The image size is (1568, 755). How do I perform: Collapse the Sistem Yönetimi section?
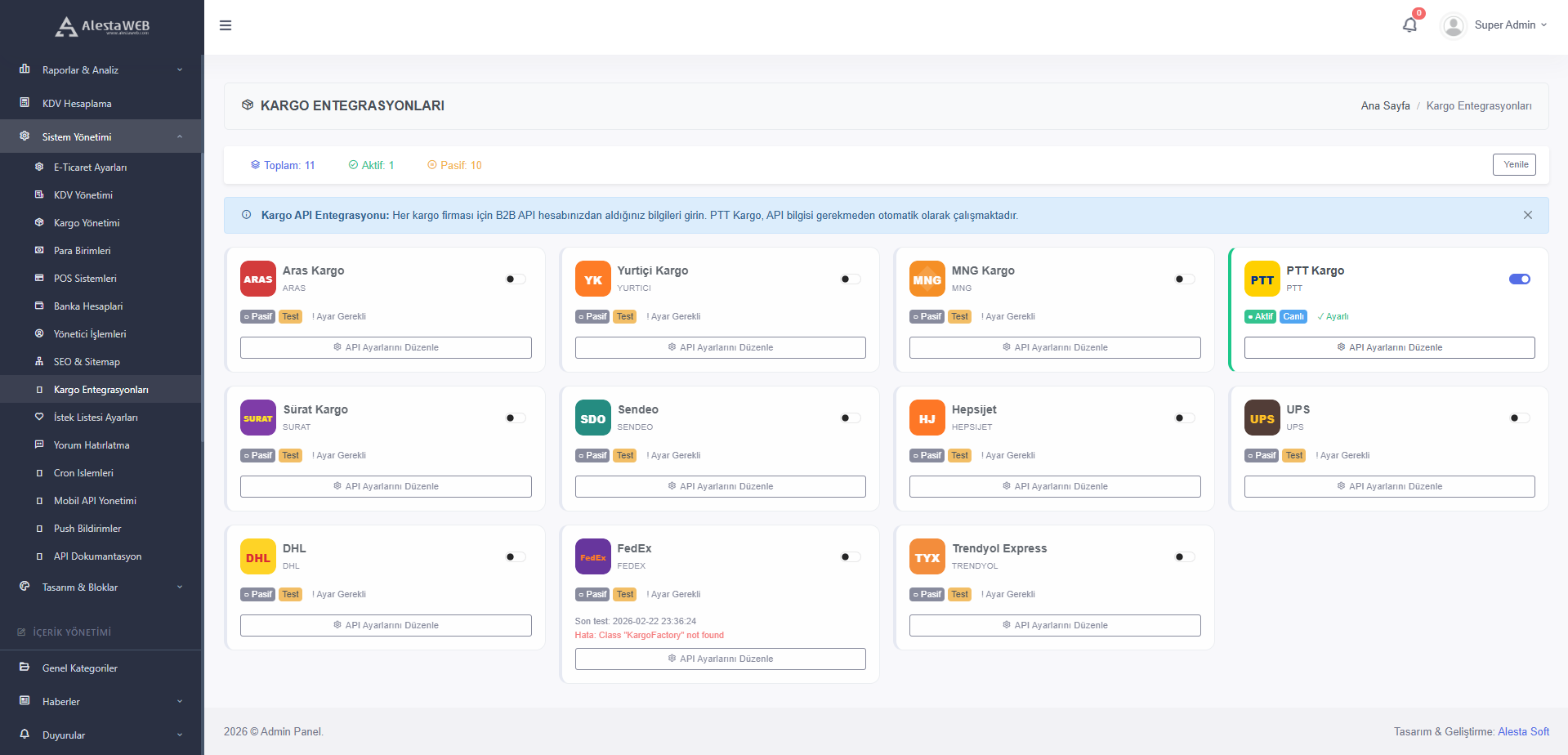pyautogui.click(x=101, y=136)
